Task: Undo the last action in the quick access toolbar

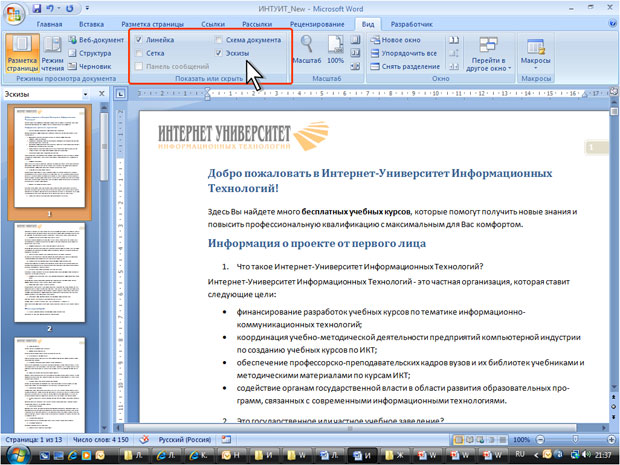Action: pyautogui.click(x=50, y=8)
